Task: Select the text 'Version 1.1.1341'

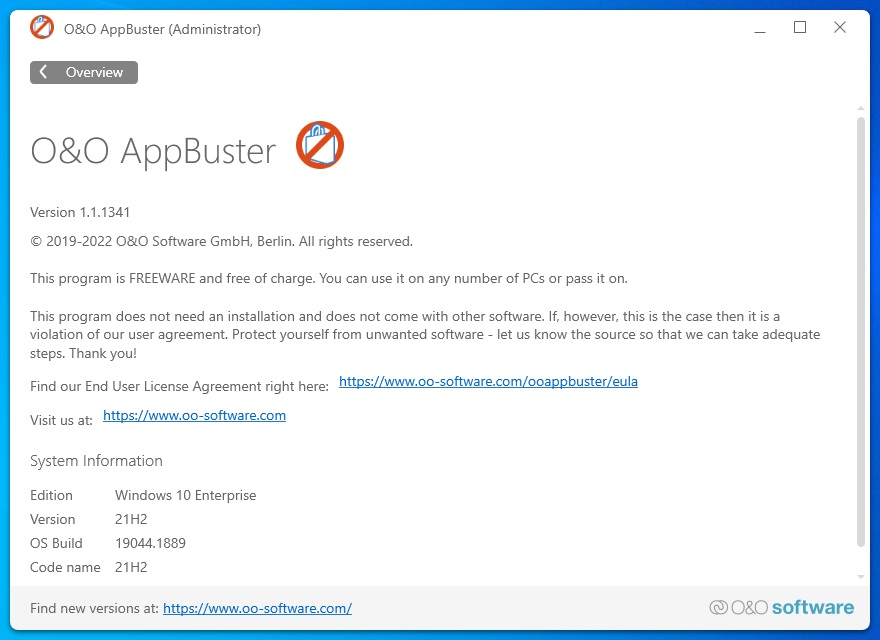Action: (x=80, y=212)
